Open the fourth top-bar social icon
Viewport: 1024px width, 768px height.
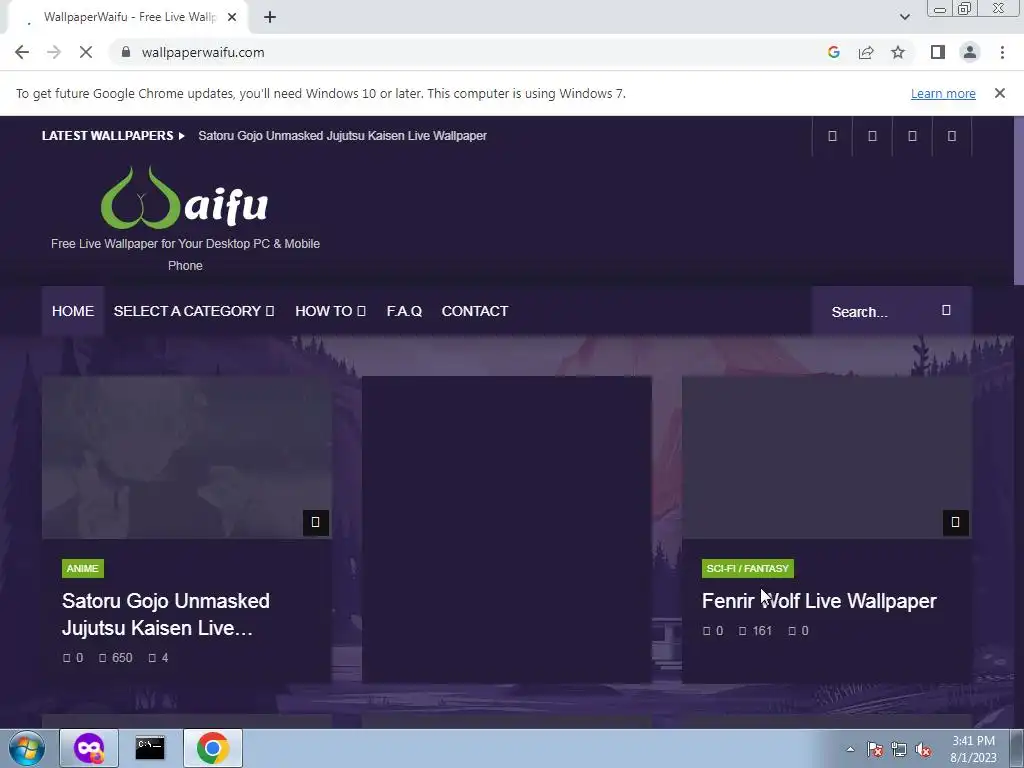pyautogui.click(x=952, y=136)
